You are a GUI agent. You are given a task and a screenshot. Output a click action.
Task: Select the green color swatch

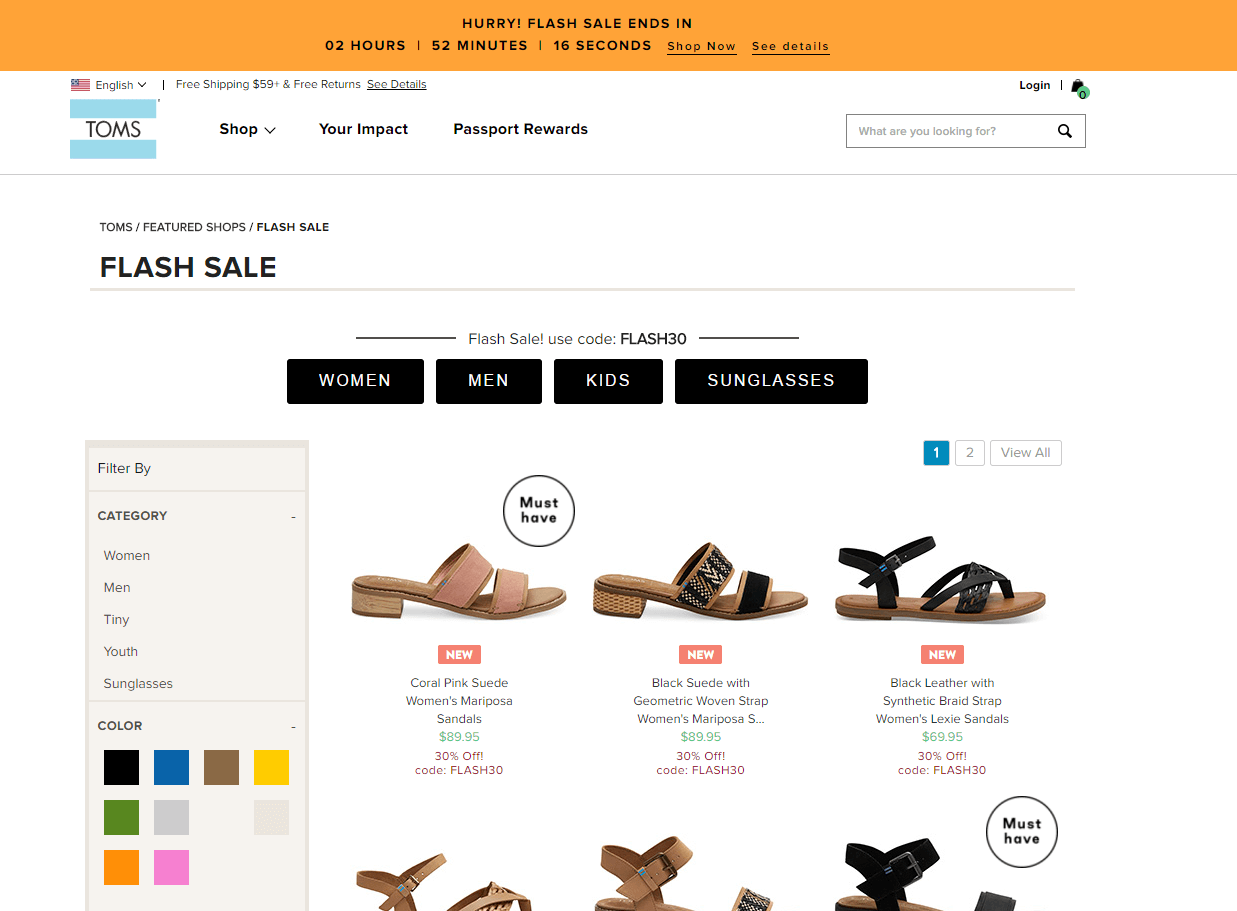click(x=121, y=817)
